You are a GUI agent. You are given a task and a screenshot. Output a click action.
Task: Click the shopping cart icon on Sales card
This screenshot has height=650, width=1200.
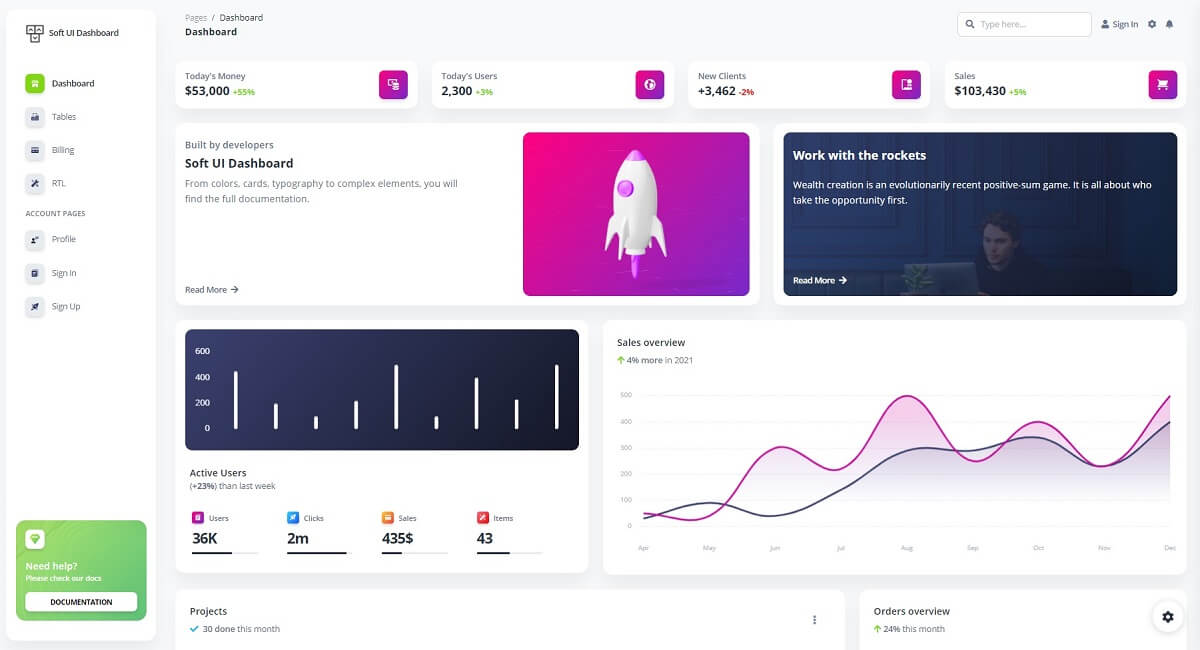coord(1163,85)
